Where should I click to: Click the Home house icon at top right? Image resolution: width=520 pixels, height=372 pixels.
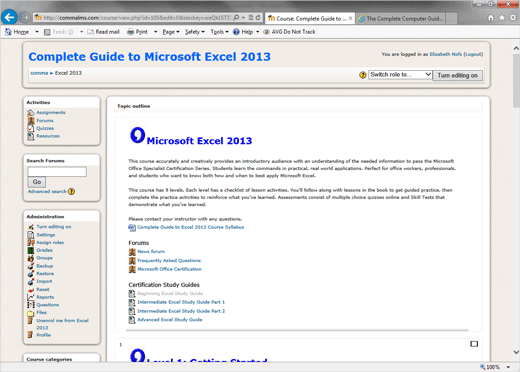pos(491,18)
